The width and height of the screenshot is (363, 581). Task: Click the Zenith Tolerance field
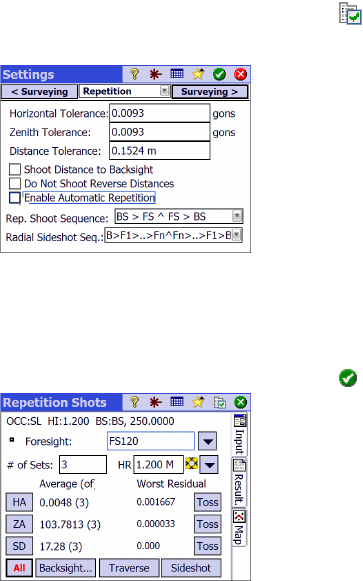[160, 132]
